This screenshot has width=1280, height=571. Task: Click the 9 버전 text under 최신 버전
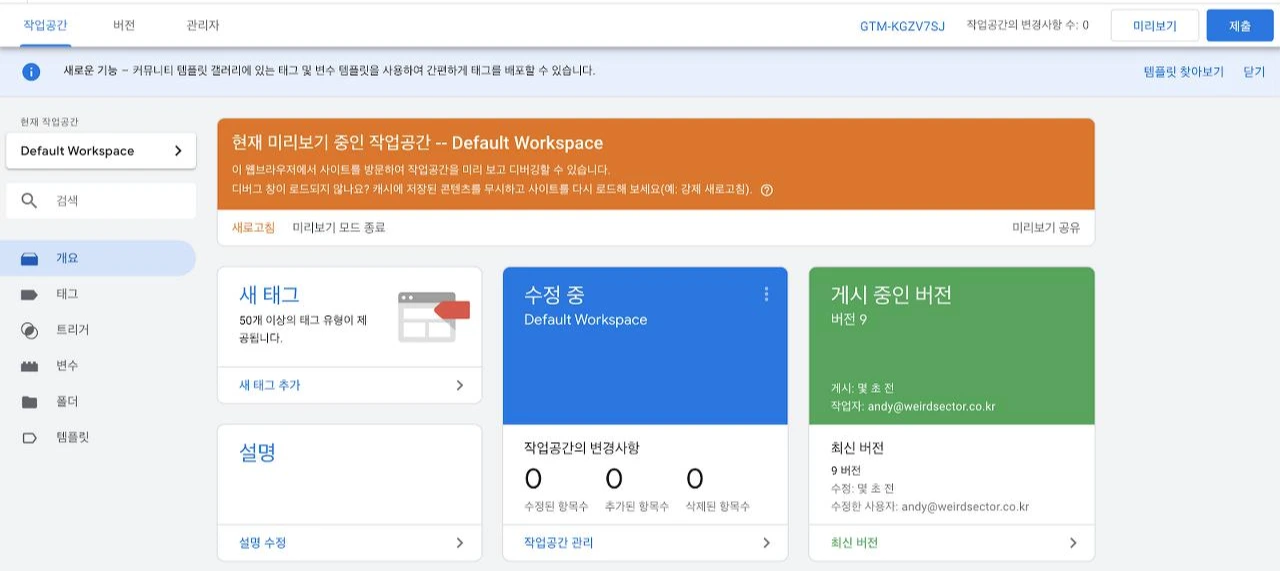[846, 471]
